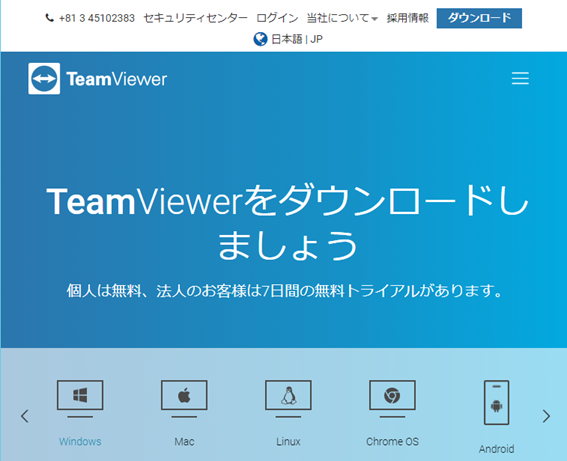Expand the 当社について dropdown
This screenshot has width=567, height=461.
(x=342, y=18)
